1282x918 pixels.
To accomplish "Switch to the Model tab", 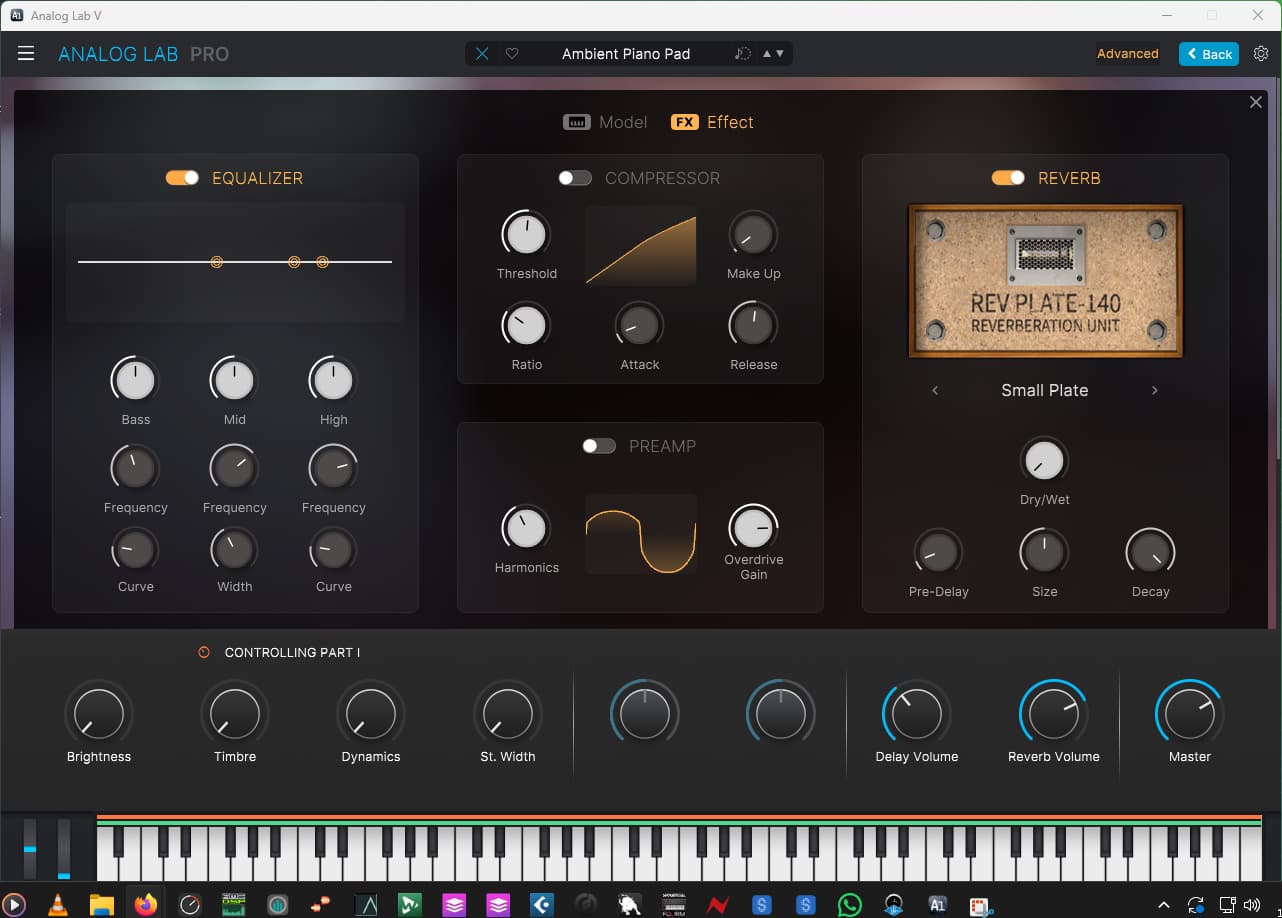I will coord(623,122).
